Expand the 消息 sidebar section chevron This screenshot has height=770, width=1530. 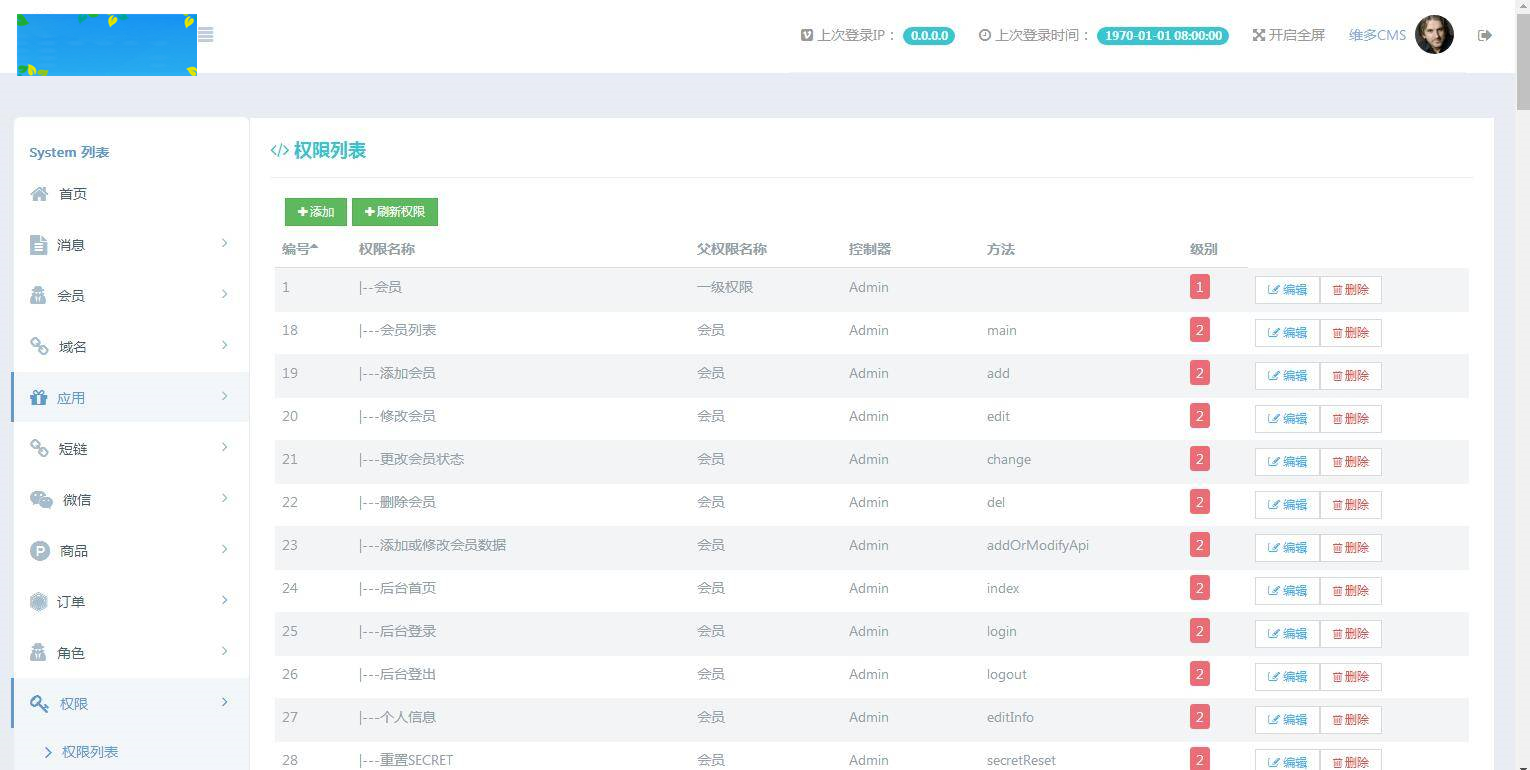pos(224,243)
